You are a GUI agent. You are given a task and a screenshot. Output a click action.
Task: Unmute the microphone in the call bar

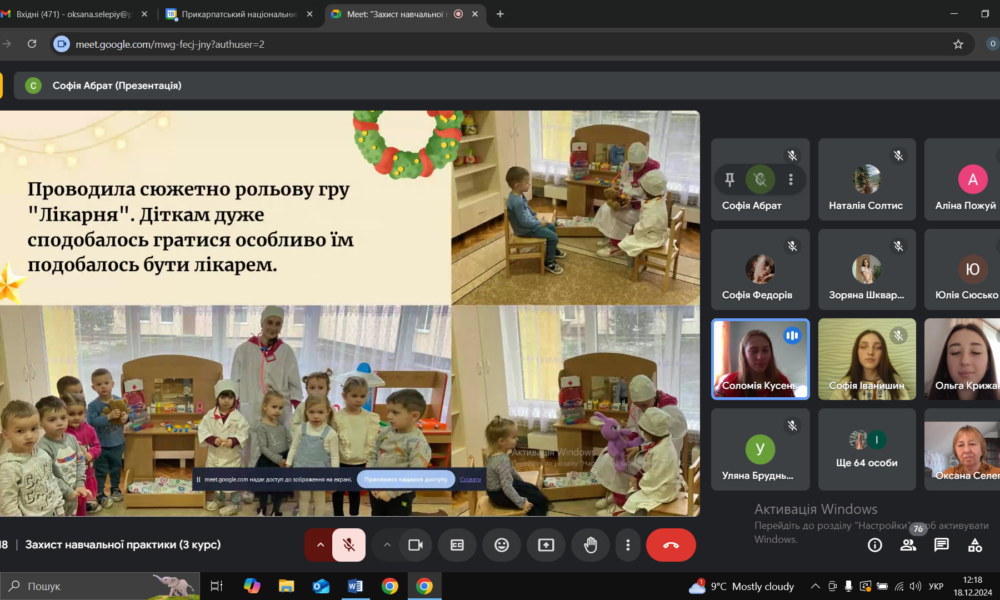[x=348, y=545]
